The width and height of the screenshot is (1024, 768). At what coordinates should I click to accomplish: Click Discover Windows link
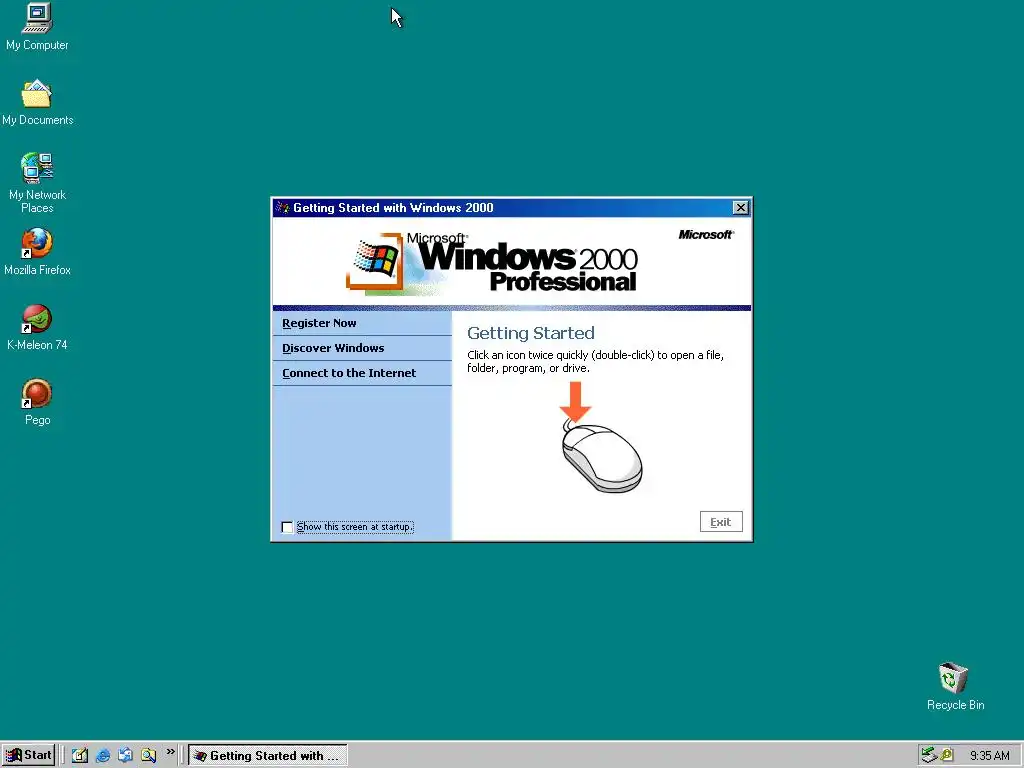tap(333, 348)
